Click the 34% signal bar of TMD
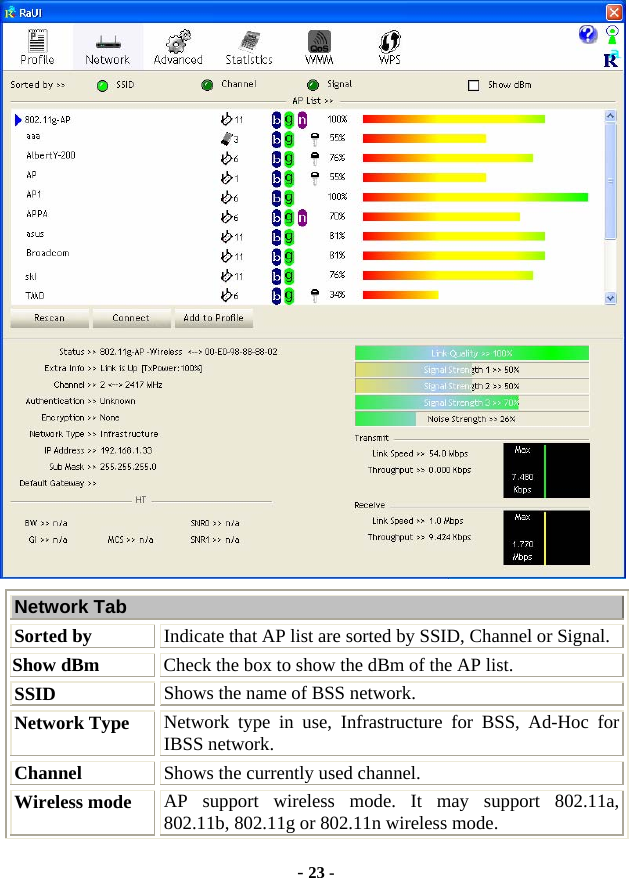The image size is (629, 878). pos(400,295)
